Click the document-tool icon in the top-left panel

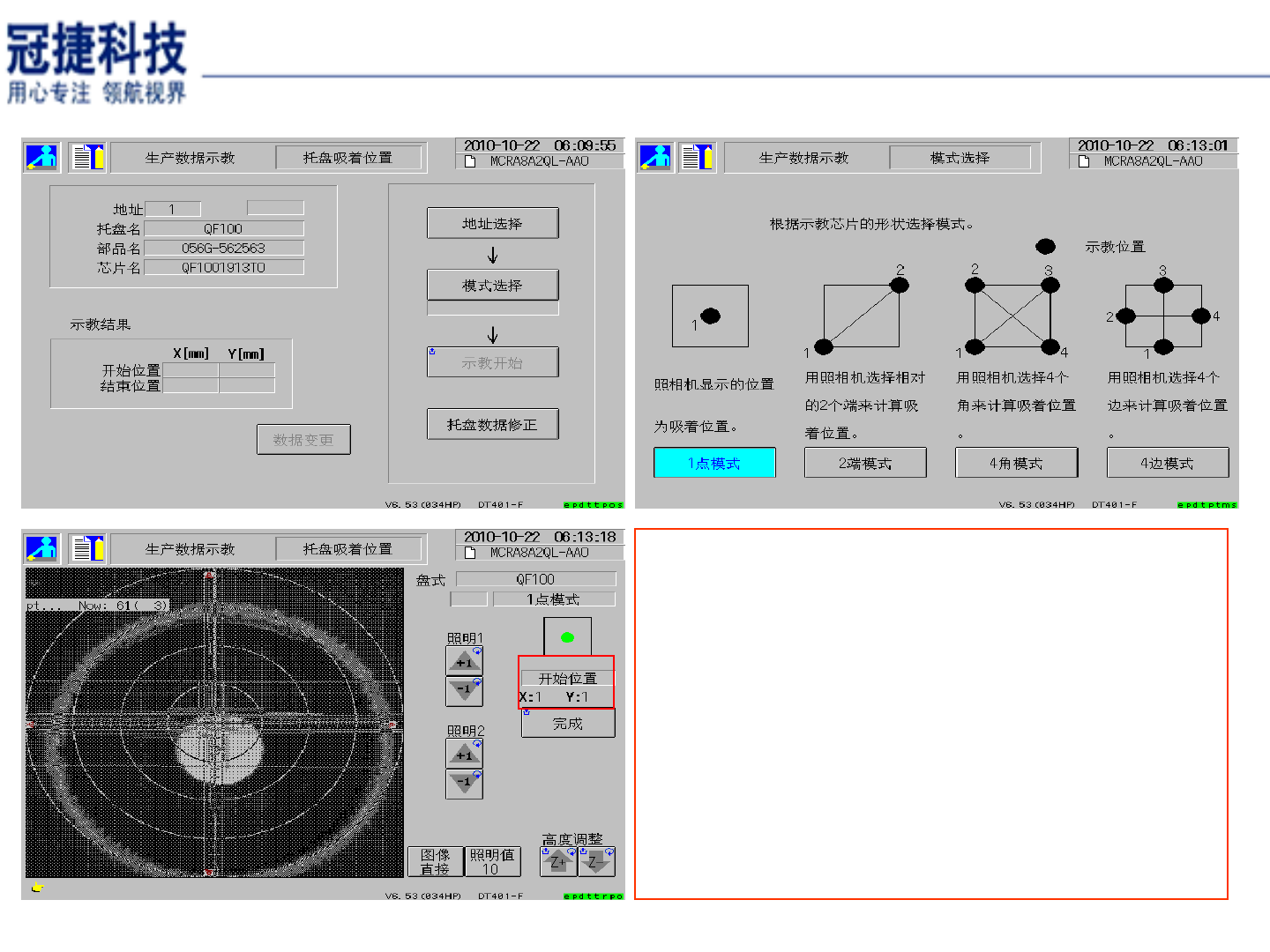pos(87,157)
